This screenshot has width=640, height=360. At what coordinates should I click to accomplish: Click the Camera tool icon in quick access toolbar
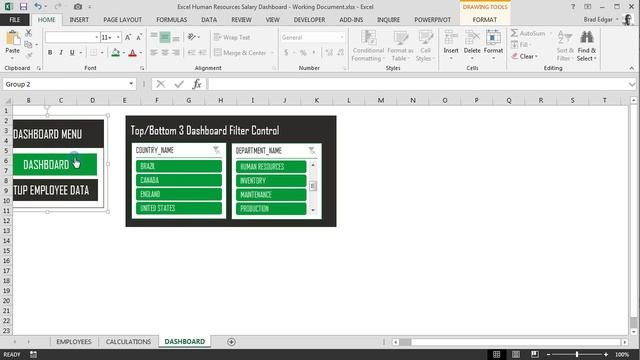click(x=78, y=7)
